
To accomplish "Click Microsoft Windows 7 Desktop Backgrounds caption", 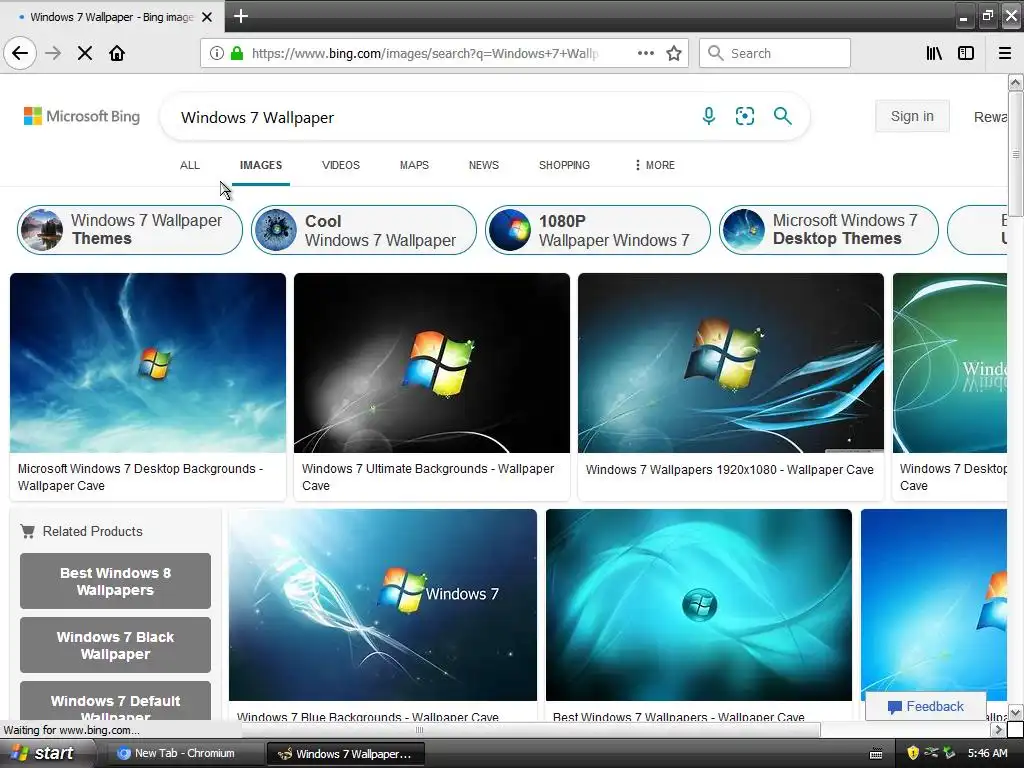I will [140, 477].
